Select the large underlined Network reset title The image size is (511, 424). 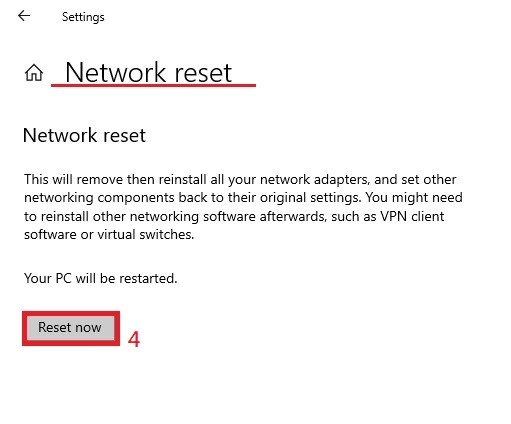(x=148, y=73)
